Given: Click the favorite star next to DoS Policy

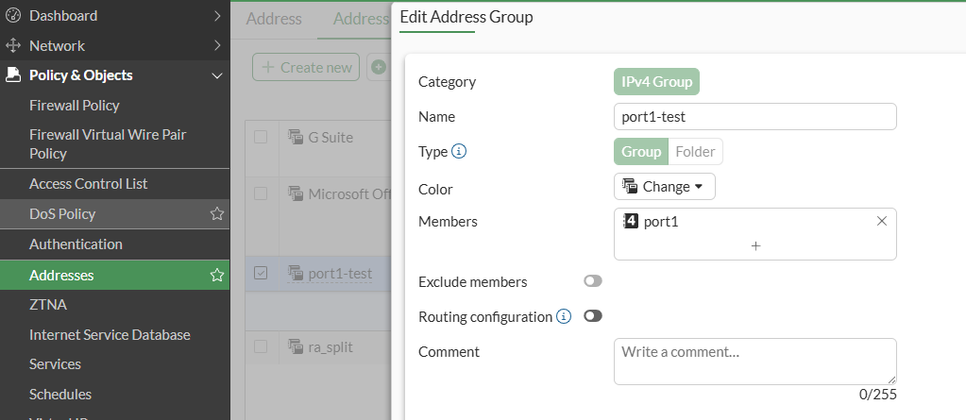Looking at the screenshot, I should [x=216, y=214].
